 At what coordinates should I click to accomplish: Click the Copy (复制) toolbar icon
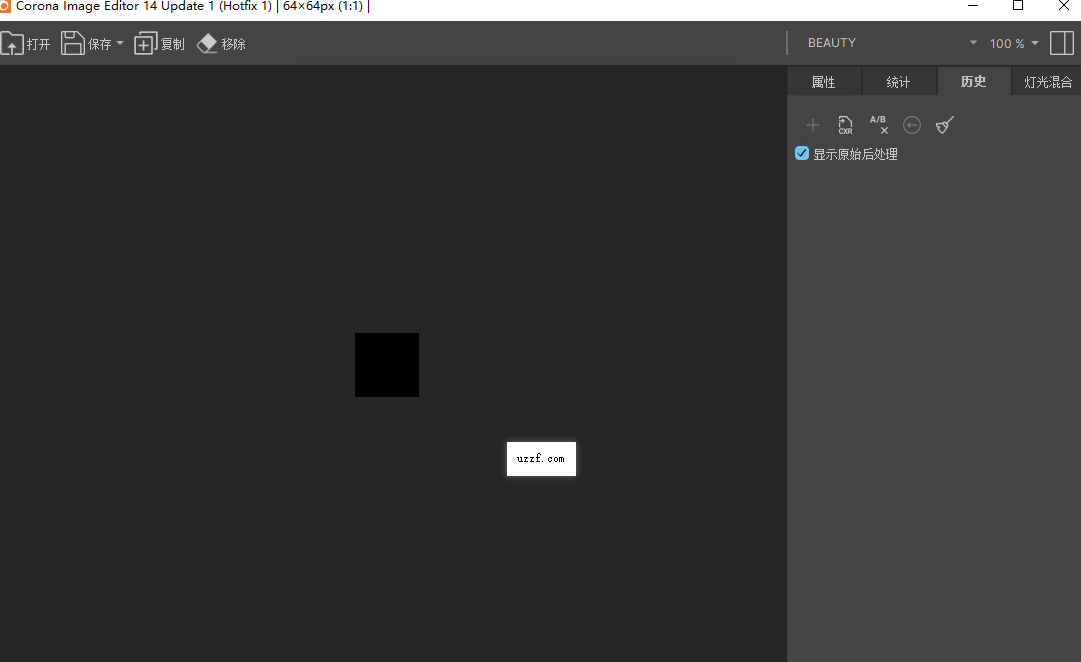pyautogui.click(x=146, y=44)
